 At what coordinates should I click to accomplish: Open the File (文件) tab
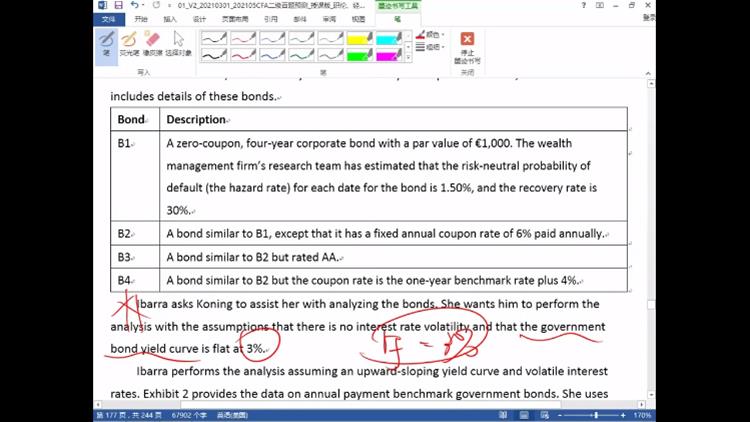pos(109,19)
